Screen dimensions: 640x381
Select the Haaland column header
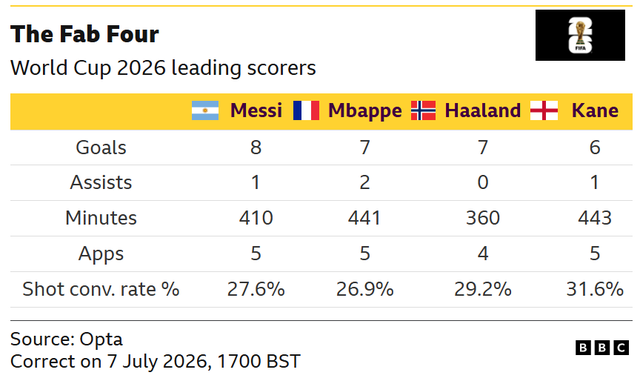point(482,111)
